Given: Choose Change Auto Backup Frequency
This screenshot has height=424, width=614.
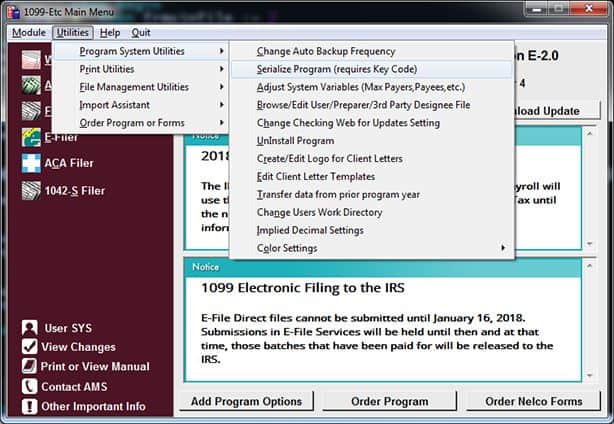Looking at the screenshot, I should (372, 51).
